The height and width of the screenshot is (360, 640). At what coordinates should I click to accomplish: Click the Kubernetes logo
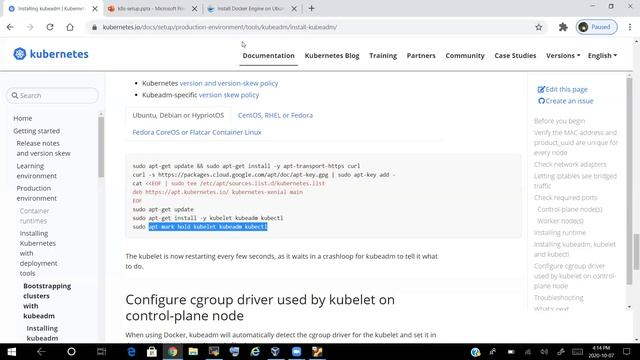point(51,54)
